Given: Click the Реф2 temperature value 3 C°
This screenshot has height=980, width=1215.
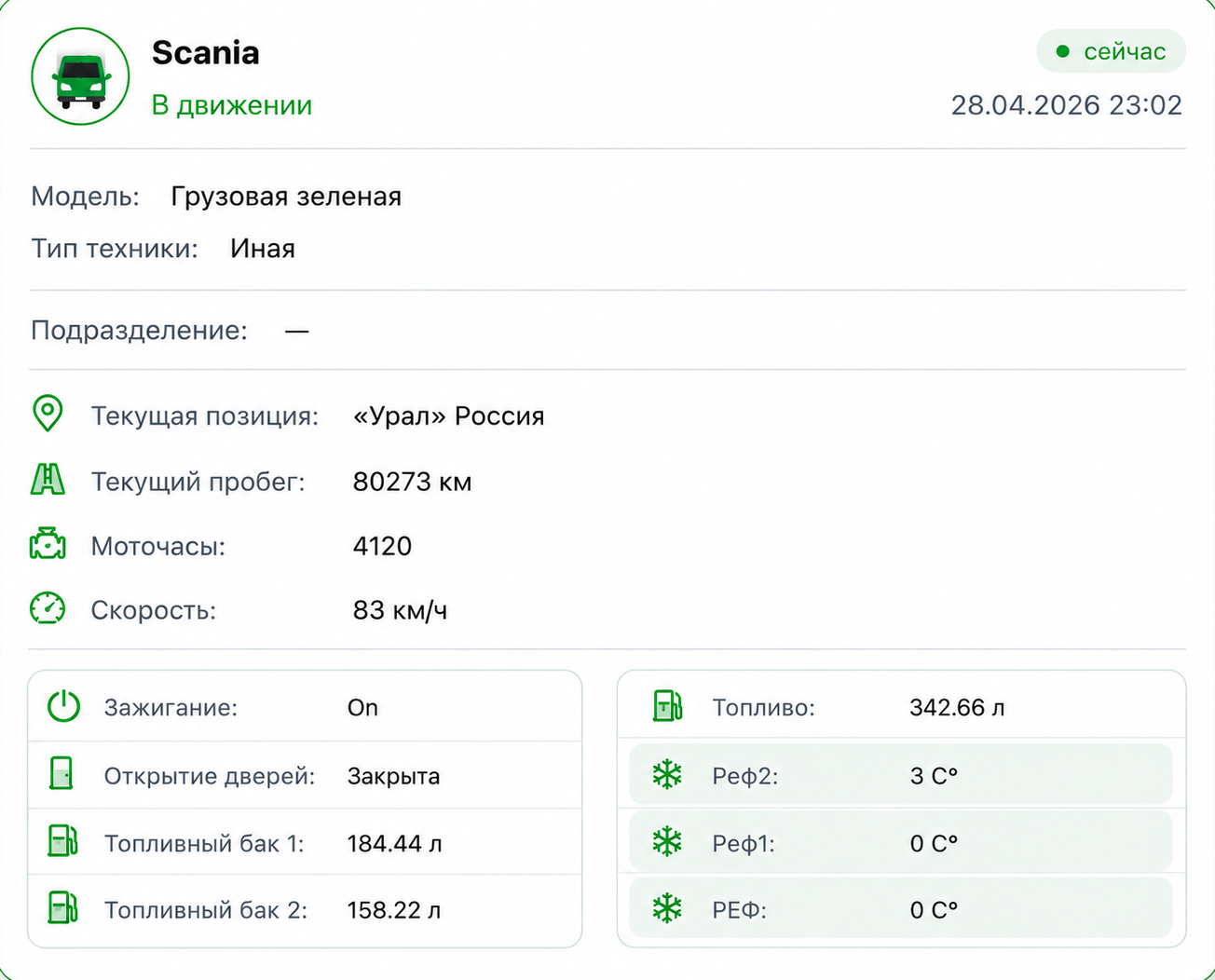Looking at the screenshot, I should click(x=935, y=776).
